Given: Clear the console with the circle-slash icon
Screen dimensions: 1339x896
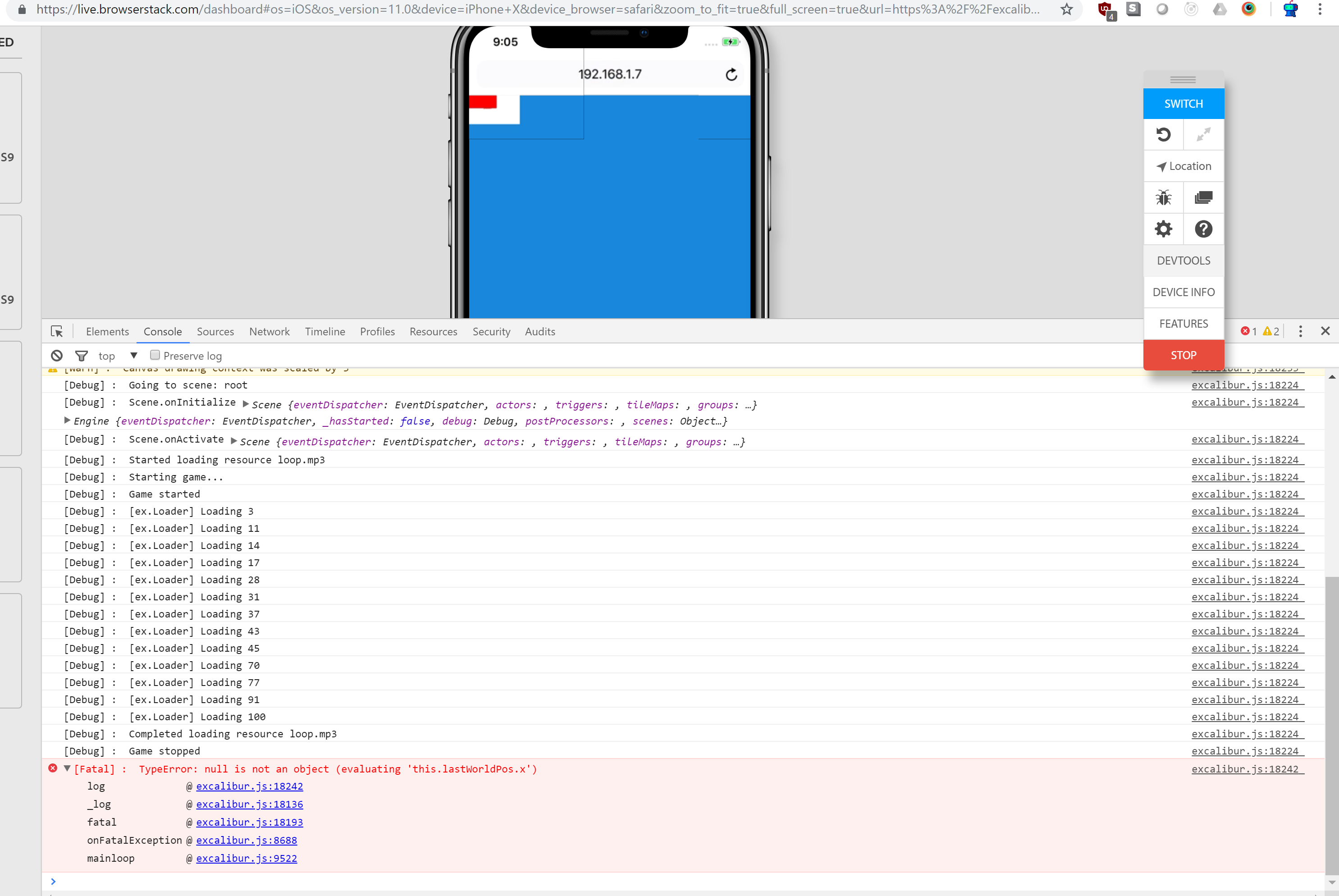Looking at the screenshot, I should (56, 356).
